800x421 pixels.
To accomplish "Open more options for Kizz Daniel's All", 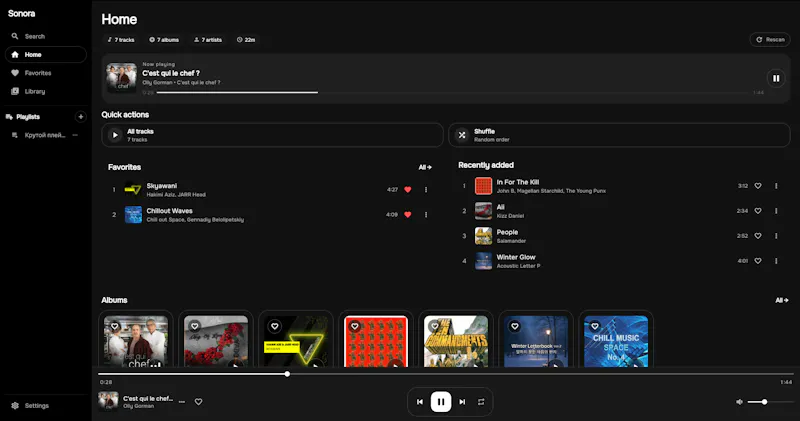I will click(x=776, y=211).
